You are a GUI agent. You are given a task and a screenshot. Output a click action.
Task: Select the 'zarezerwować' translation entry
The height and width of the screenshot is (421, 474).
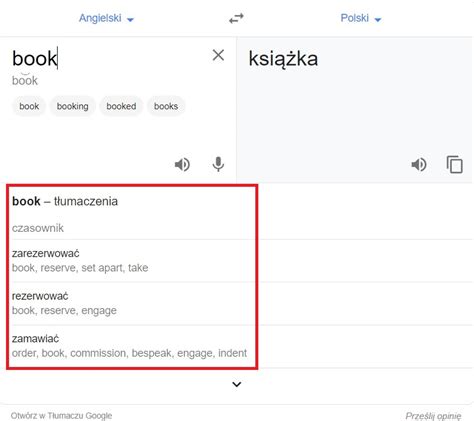click(x=133, y=261)
